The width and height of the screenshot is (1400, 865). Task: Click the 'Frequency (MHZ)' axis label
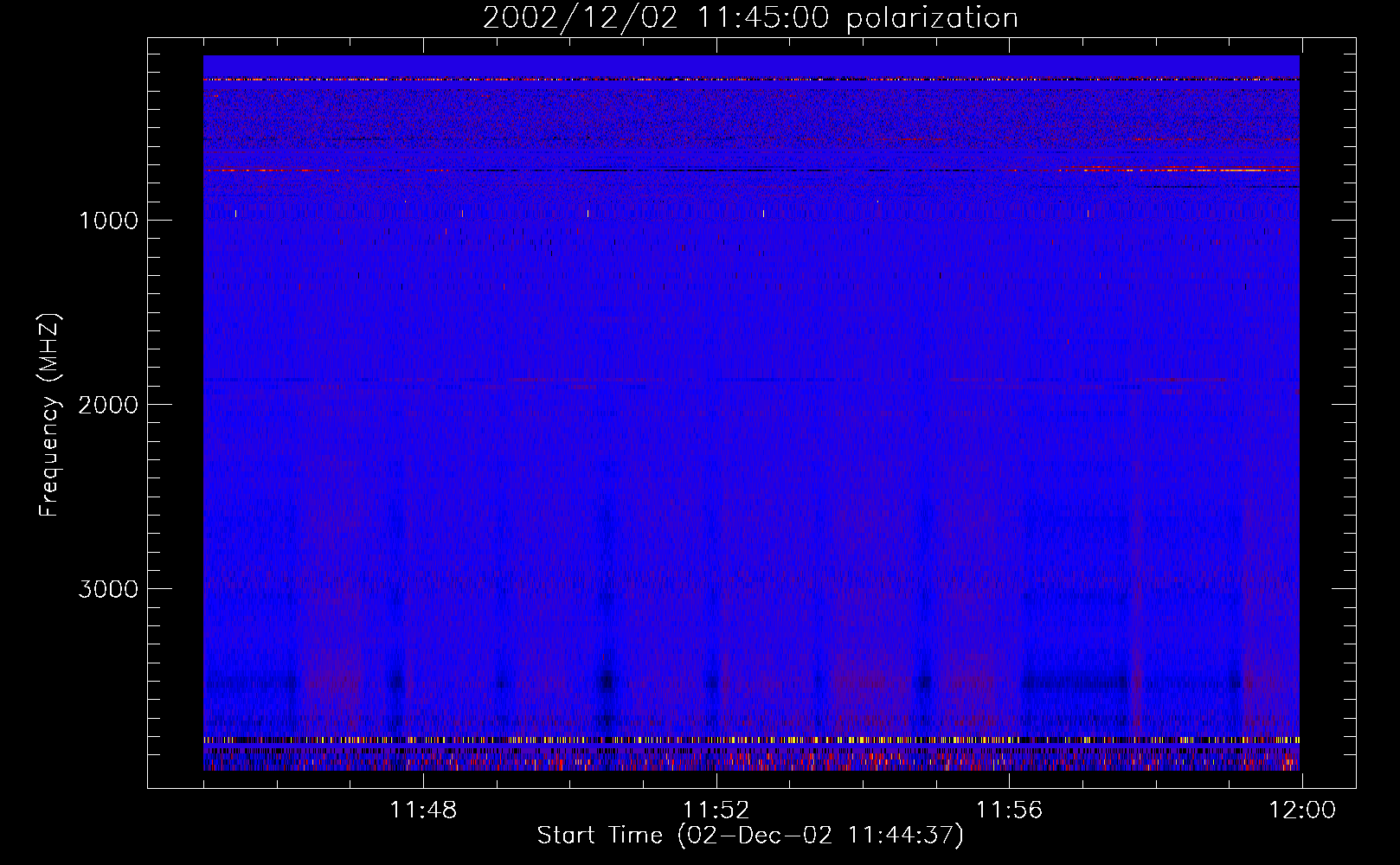coord(50,415)
